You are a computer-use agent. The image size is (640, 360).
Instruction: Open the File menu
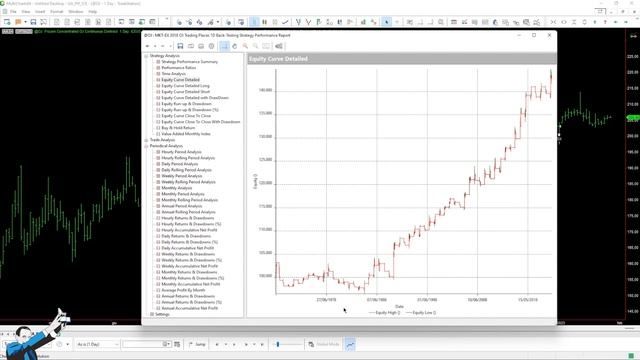(x=13, y=11)
